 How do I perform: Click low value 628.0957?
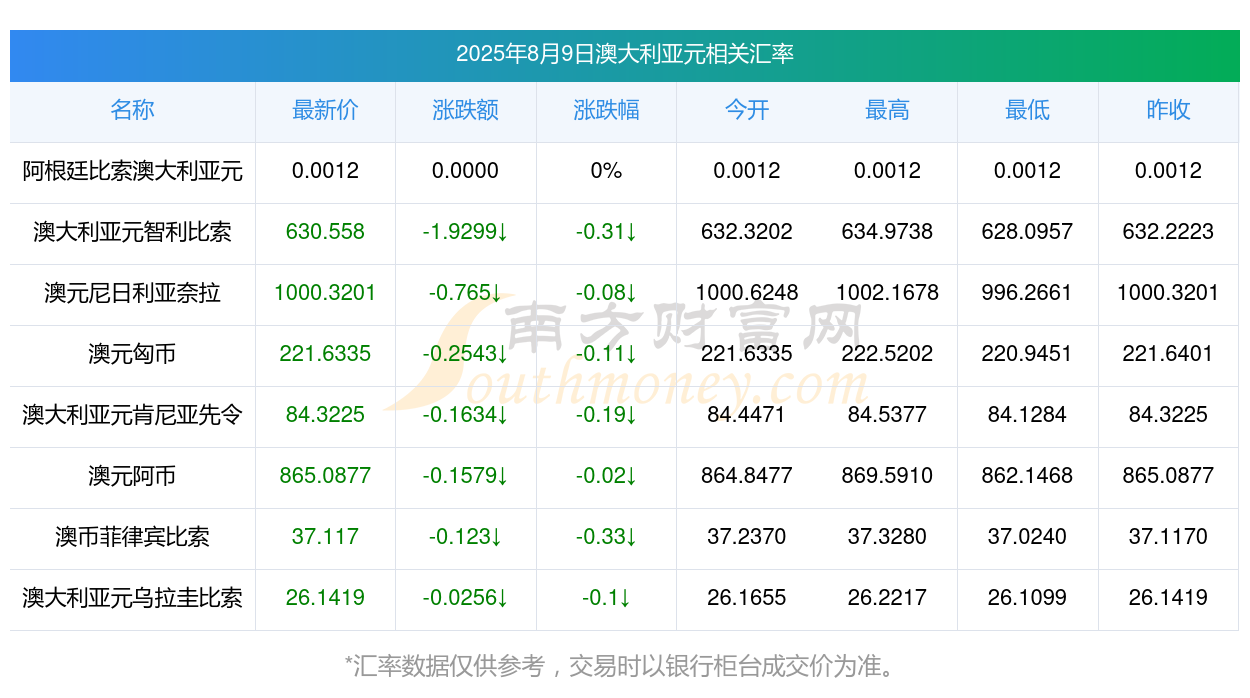[x=1027, y=232]
